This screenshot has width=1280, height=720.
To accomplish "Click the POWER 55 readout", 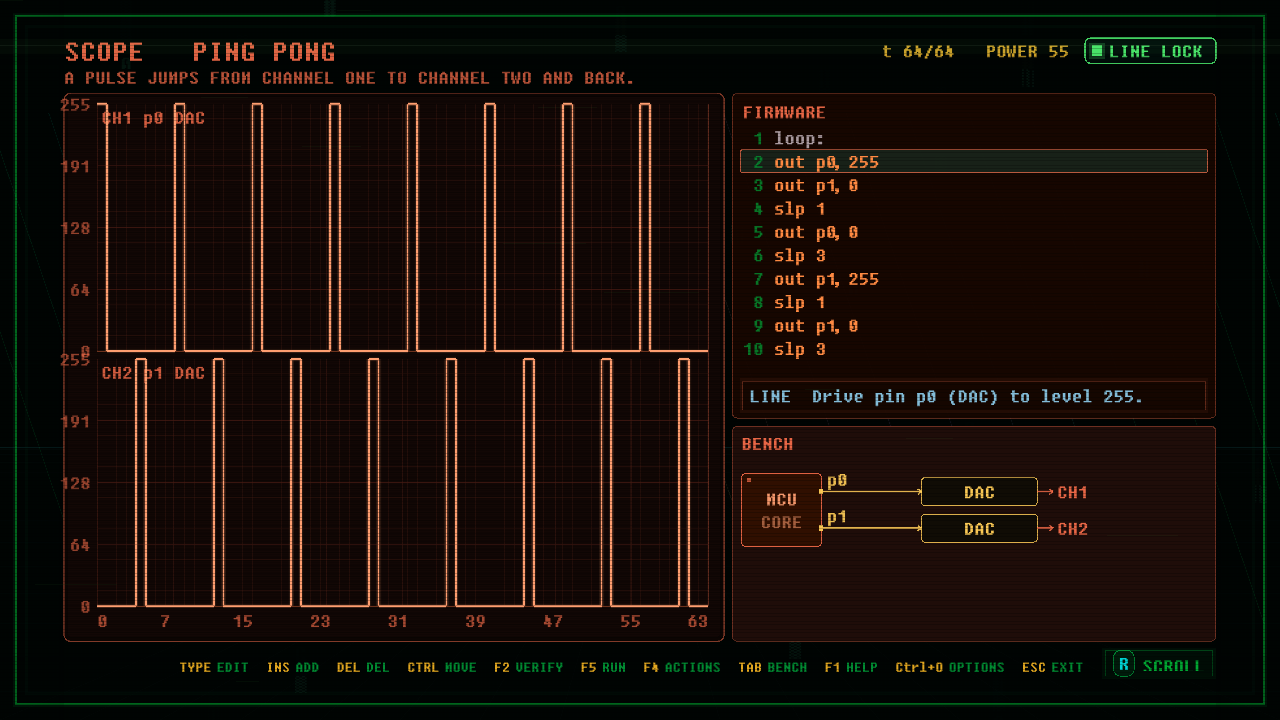I will (1027, 51).
